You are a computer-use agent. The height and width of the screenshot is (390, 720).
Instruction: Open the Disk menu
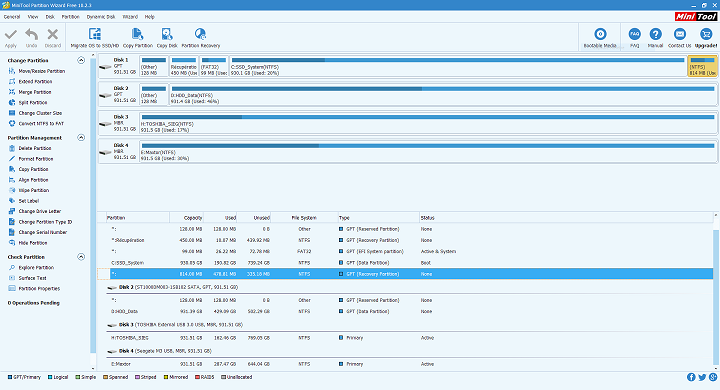click(50, 17)
